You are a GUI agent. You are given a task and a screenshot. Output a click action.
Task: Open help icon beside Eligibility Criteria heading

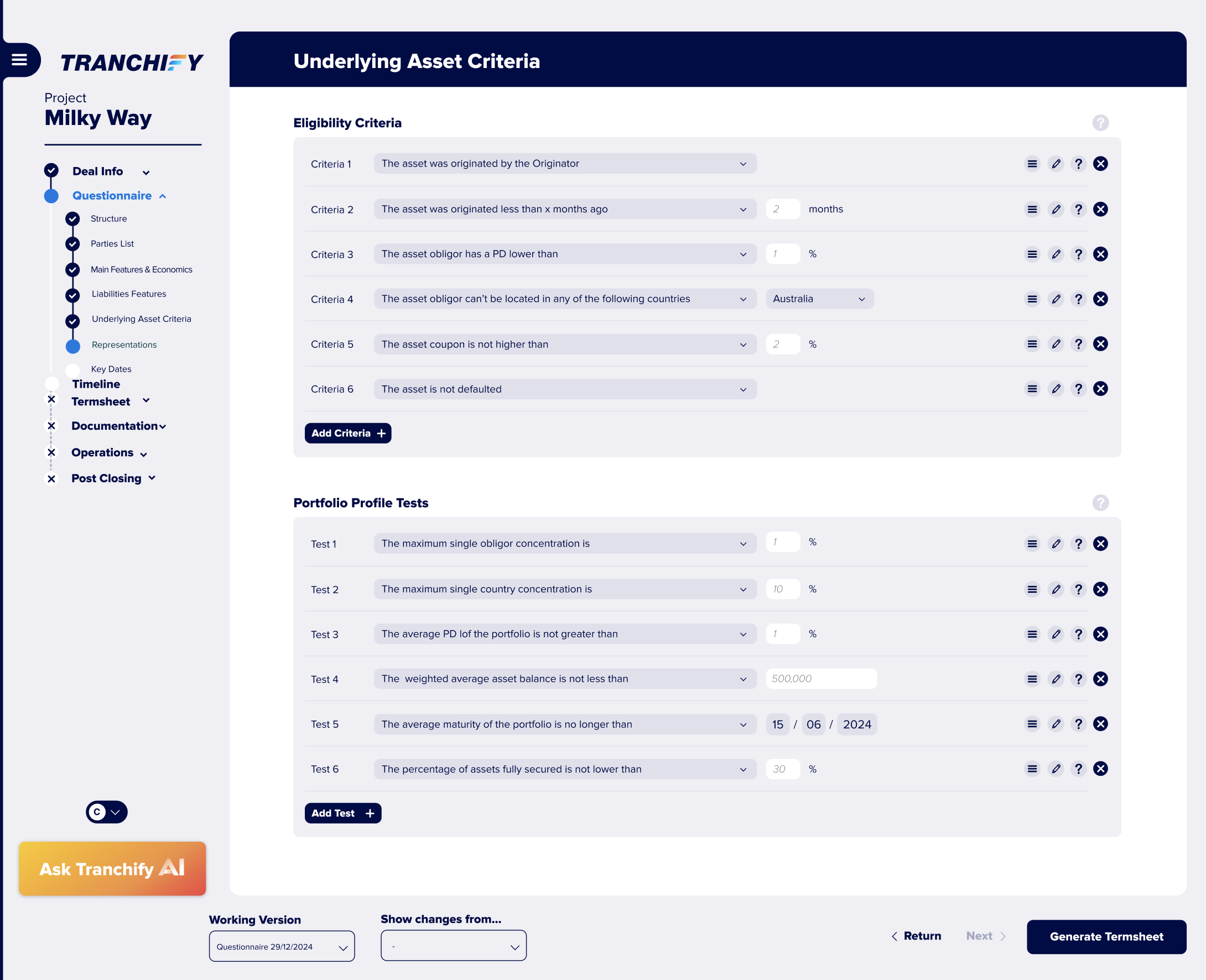pyautogui.click(x=1100, y=123)
